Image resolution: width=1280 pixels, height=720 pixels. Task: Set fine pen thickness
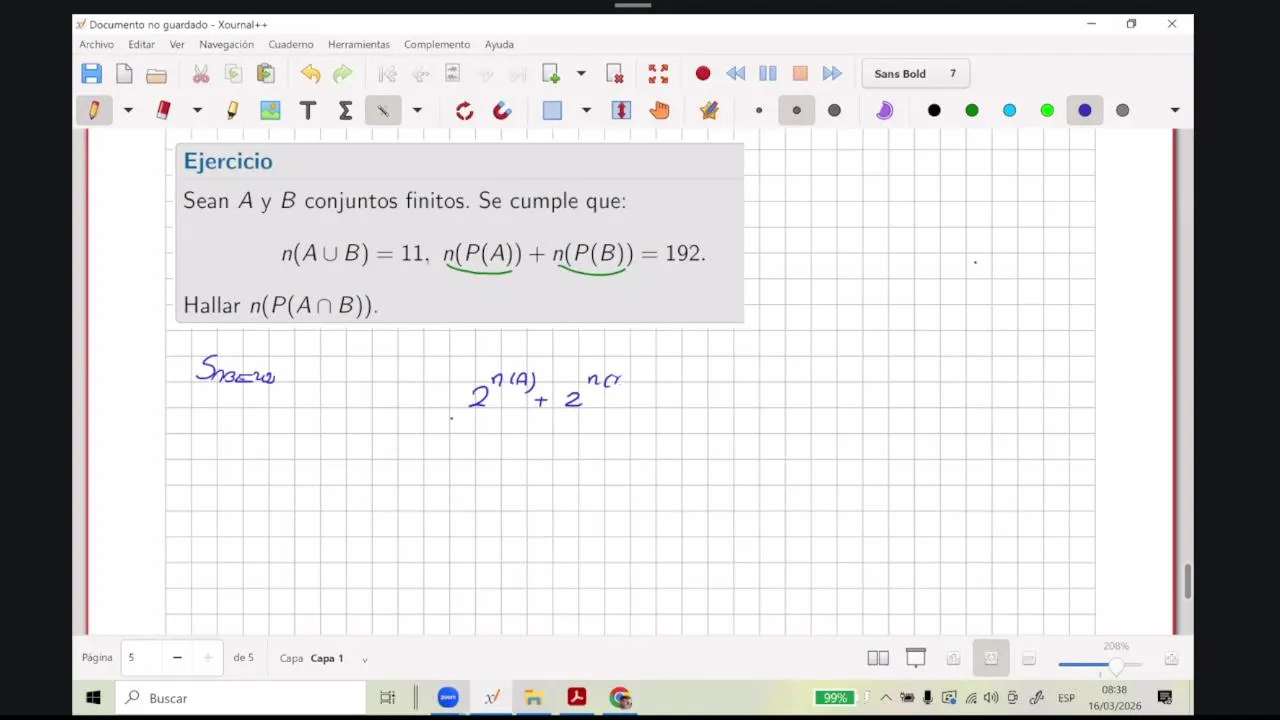[759, 110]
